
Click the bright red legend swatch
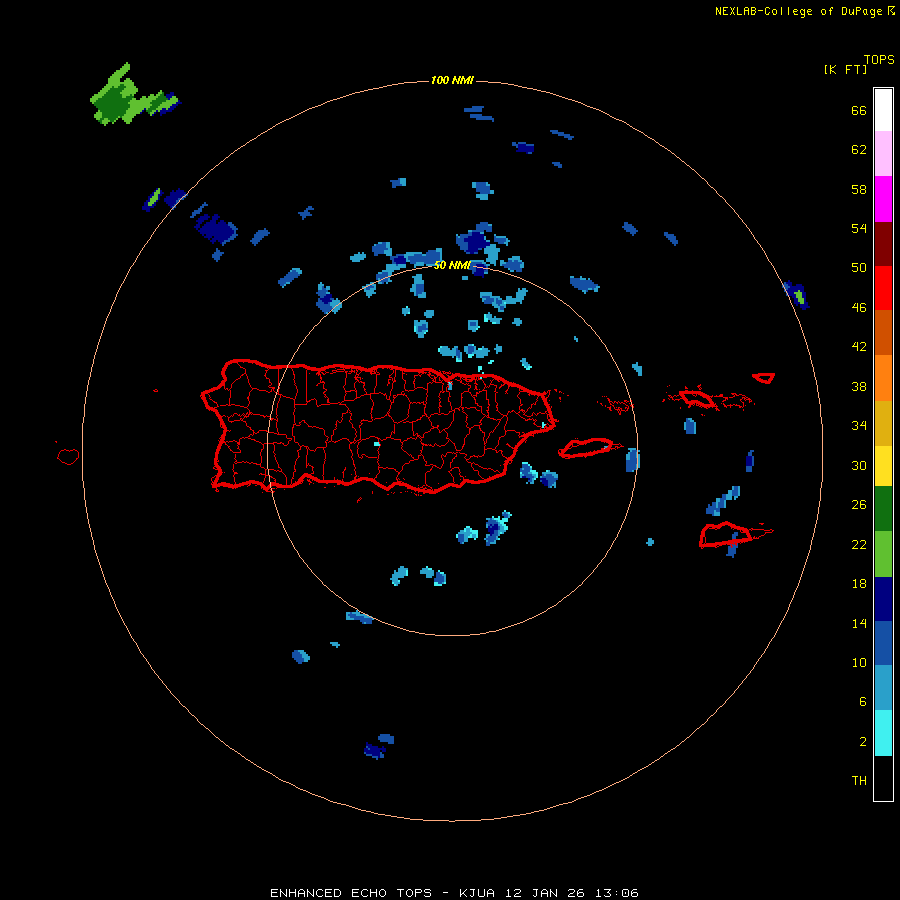pos(883,288)
